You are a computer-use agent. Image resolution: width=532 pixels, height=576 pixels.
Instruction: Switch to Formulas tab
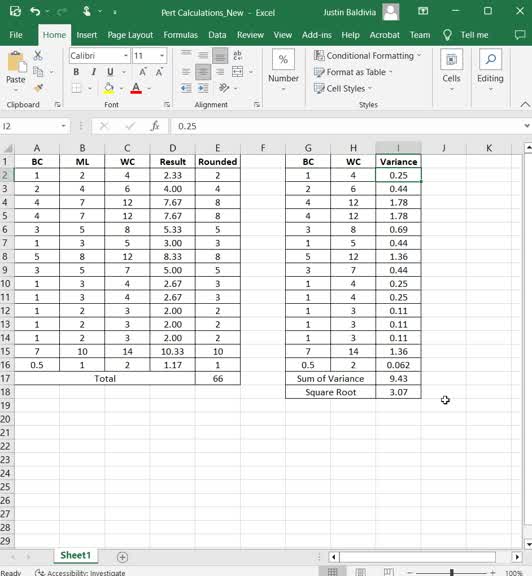(180, 35)
